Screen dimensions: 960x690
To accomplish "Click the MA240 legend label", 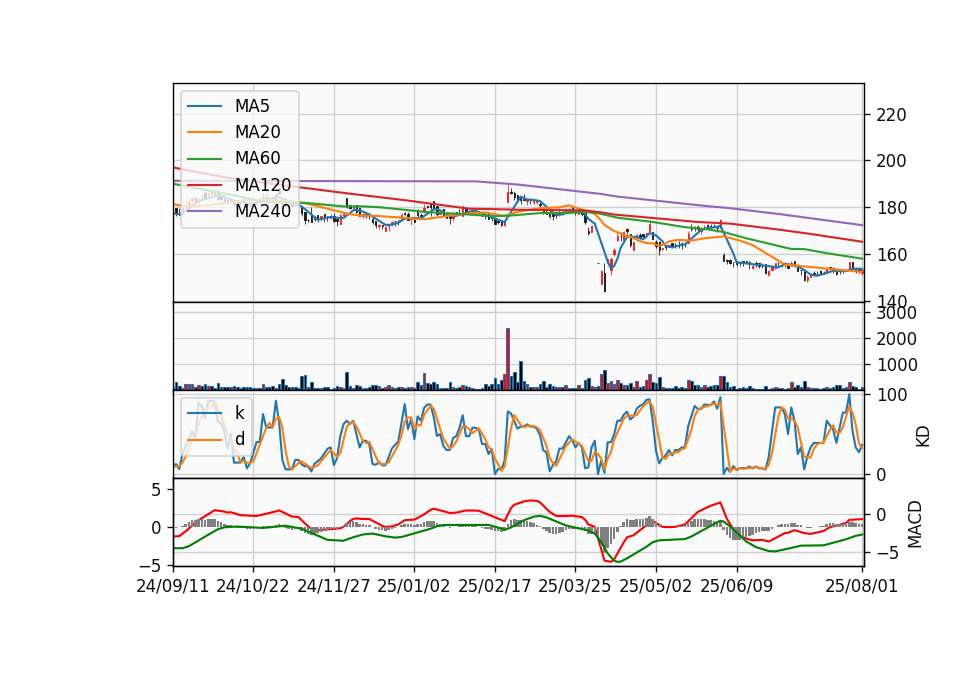I will tap(263, 211).
